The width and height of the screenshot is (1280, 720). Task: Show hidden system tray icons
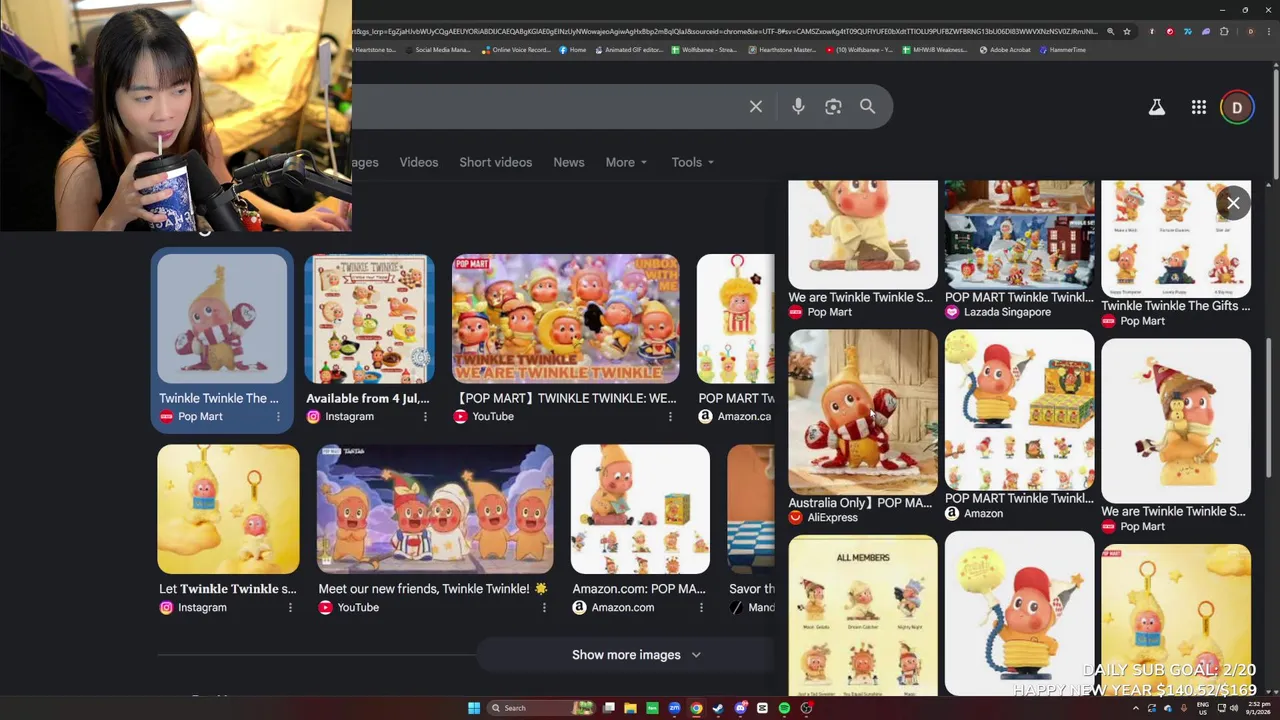(1135, 708)
